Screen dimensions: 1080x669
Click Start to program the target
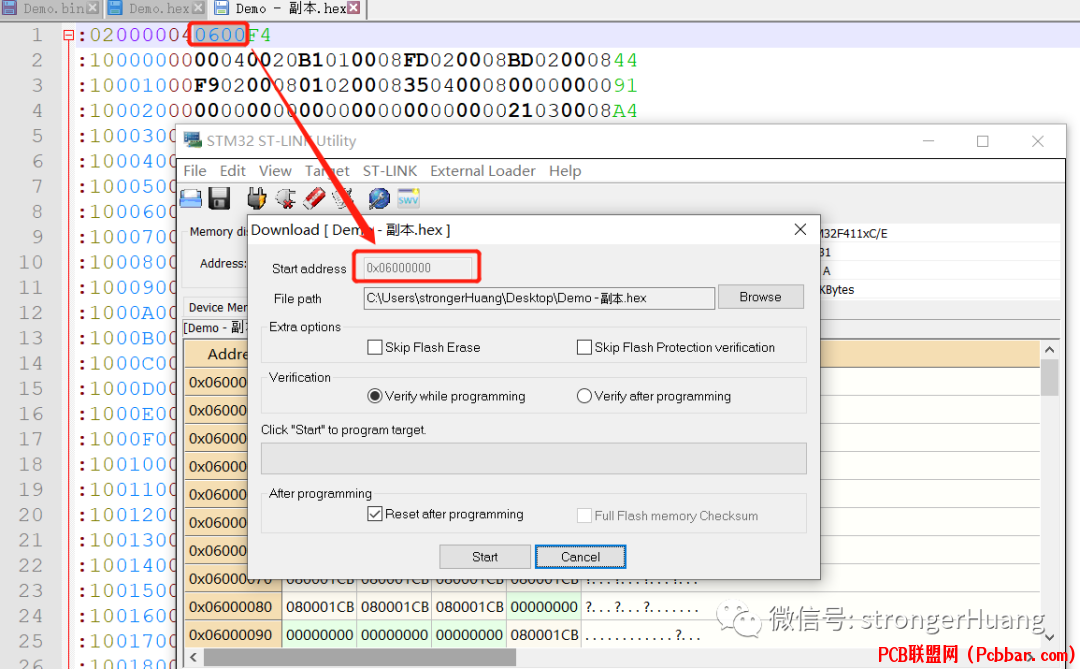tap(485, 557)
